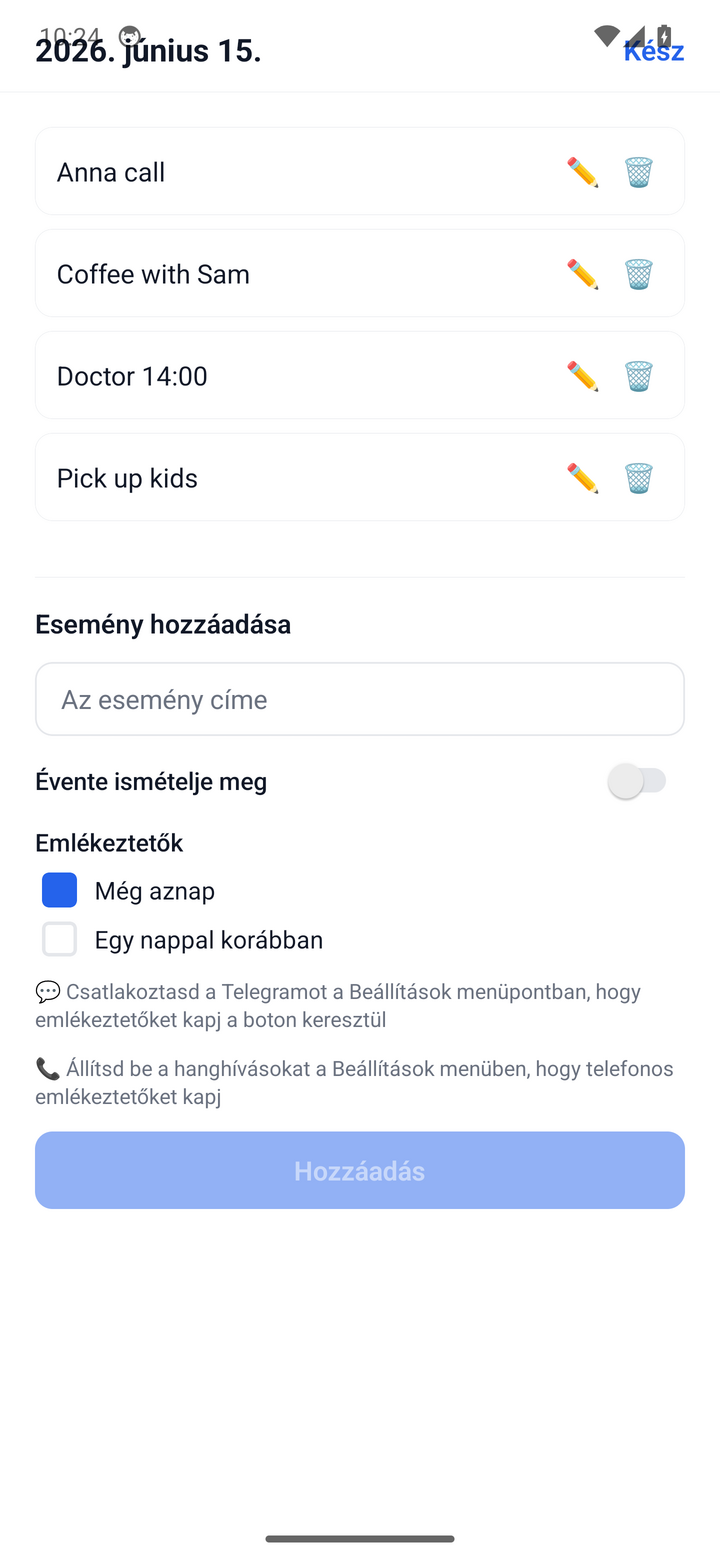The image size is (720, 1560).
Task: Delete the Anna call event
Action: [x=639, y=172]
